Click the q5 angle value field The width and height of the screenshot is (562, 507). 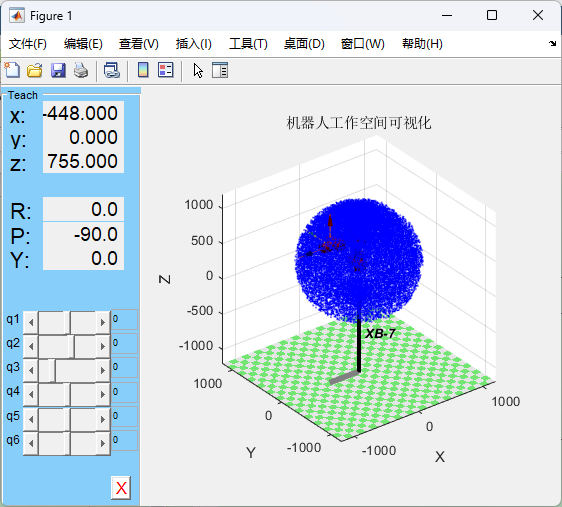click(124, 416)
